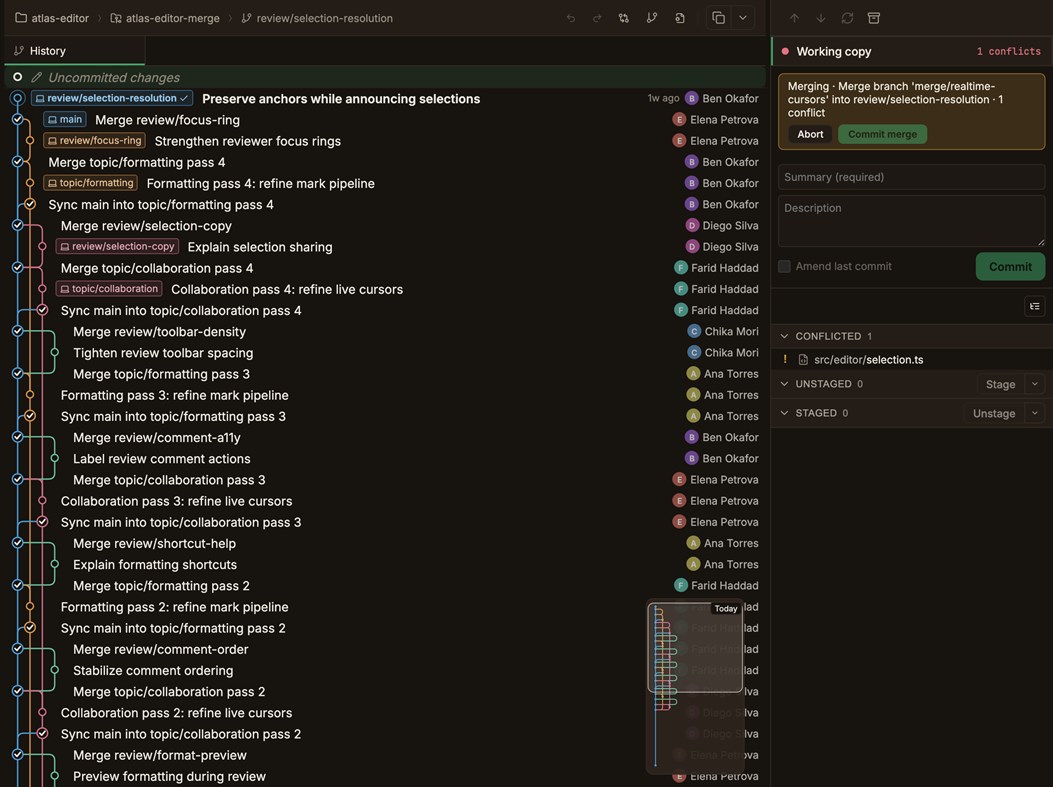Click the pull down-arrow icon
This screenshot has width=1053, height=787.
tap(821, 18)
